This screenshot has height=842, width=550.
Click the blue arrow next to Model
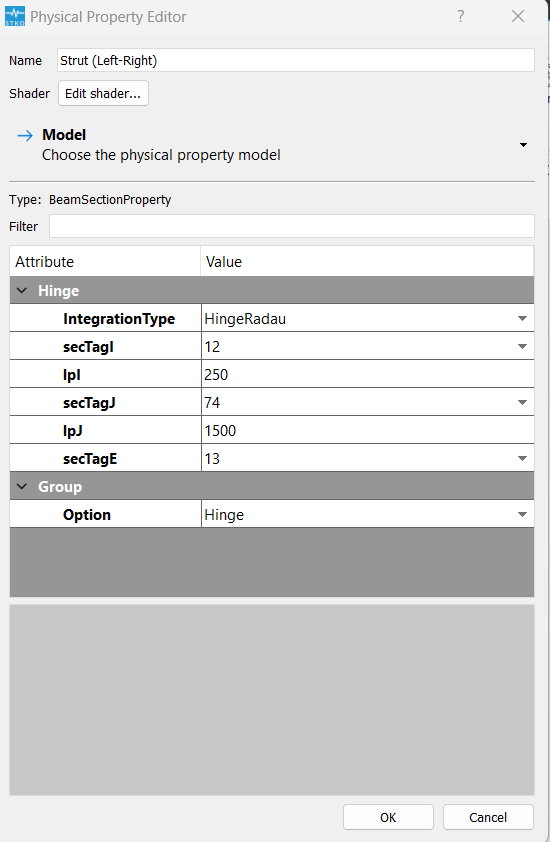[25, 135]
